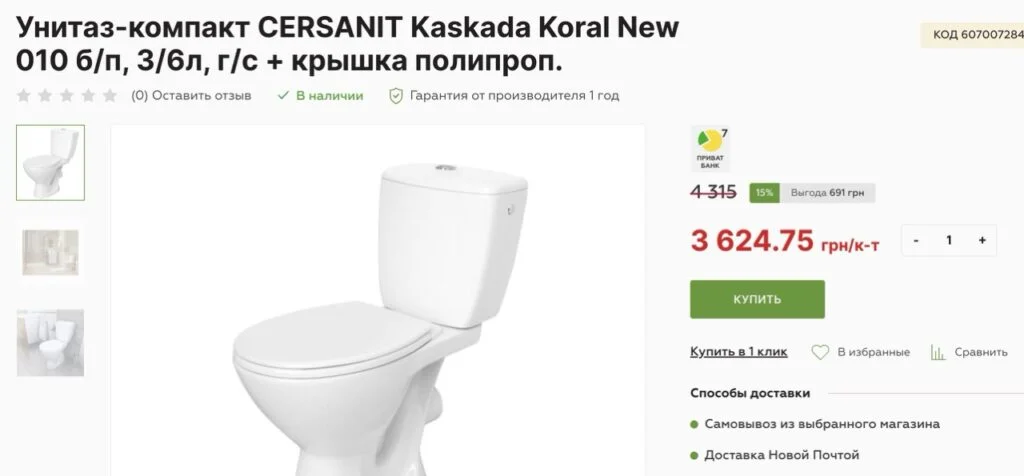The width and height of the screenshot is (1024, 476).
Task: Click the third rating star
Action: pyautogui.click(x=67, y=96)
